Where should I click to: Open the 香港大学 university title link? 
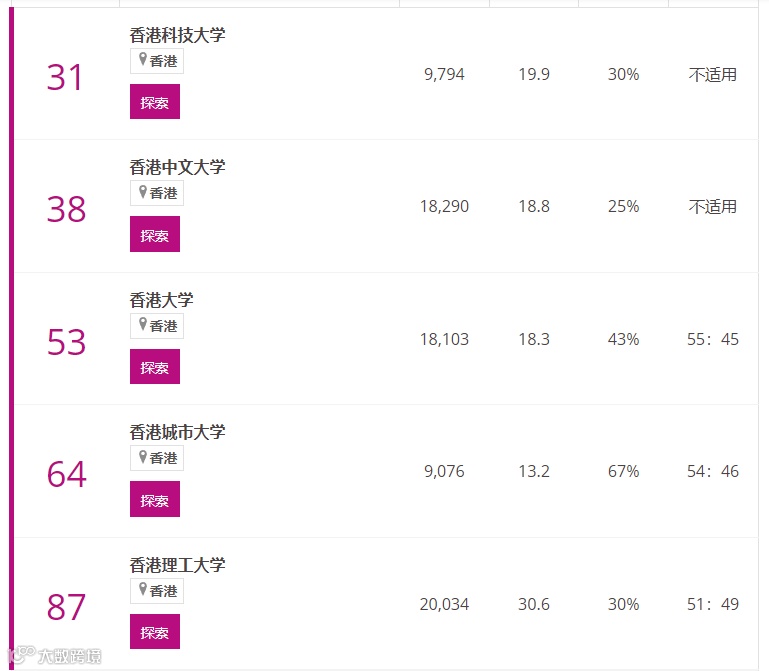tap(161, 300)
